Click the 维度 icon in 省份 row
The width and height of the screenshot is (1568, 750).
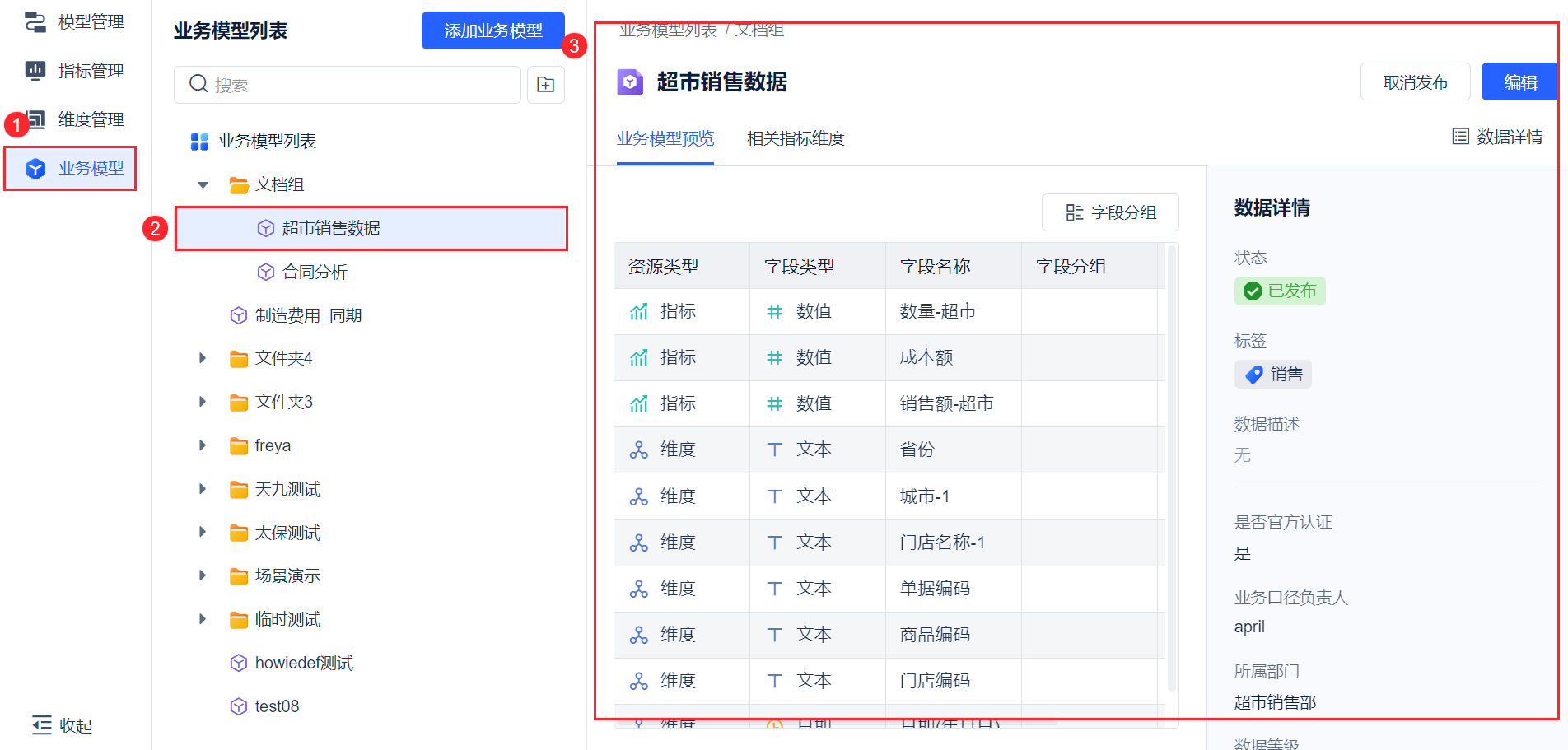639,450
